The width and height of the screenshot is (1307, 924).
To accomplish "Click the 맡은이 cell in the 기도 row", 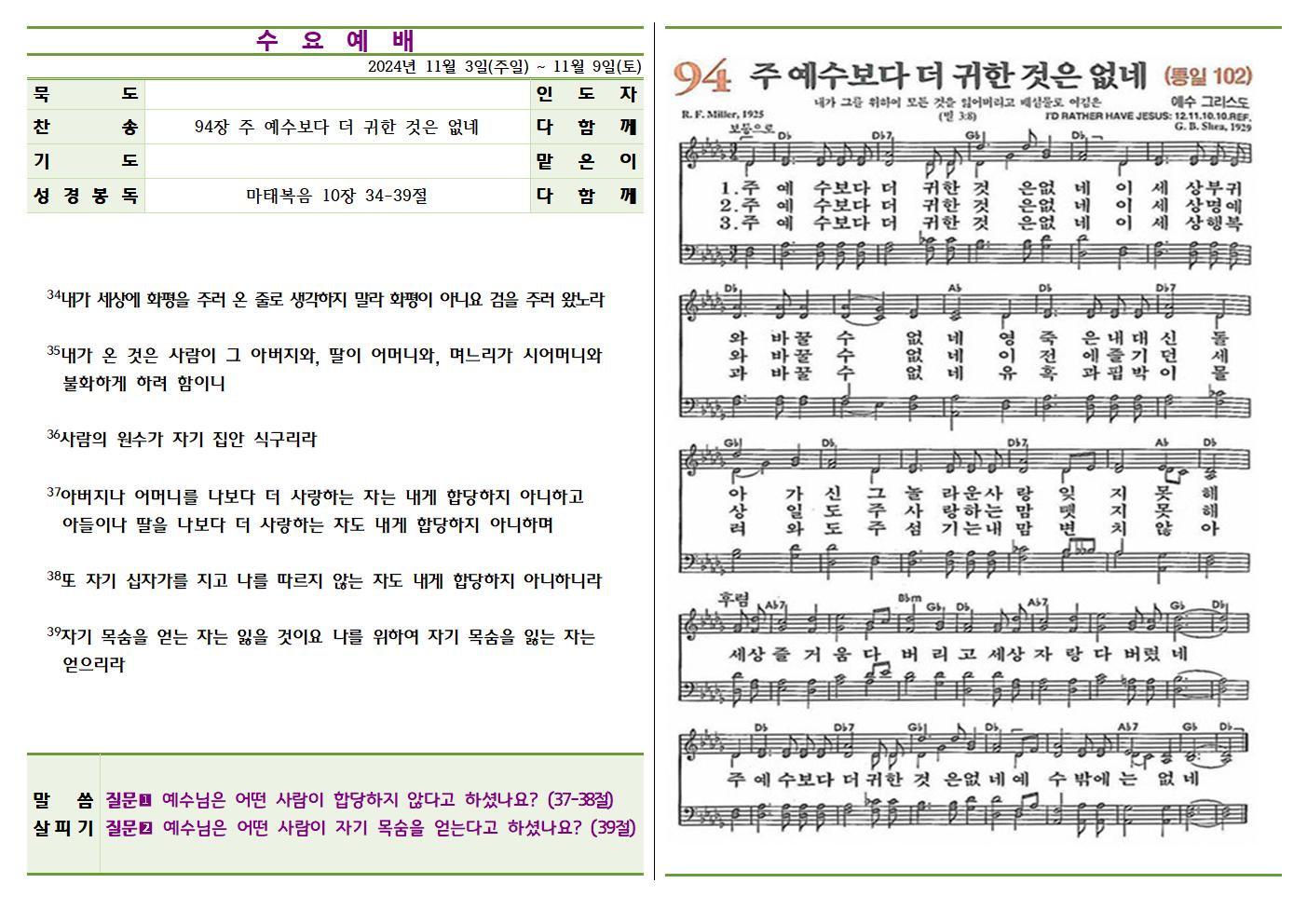I will [x=586, y=161].
